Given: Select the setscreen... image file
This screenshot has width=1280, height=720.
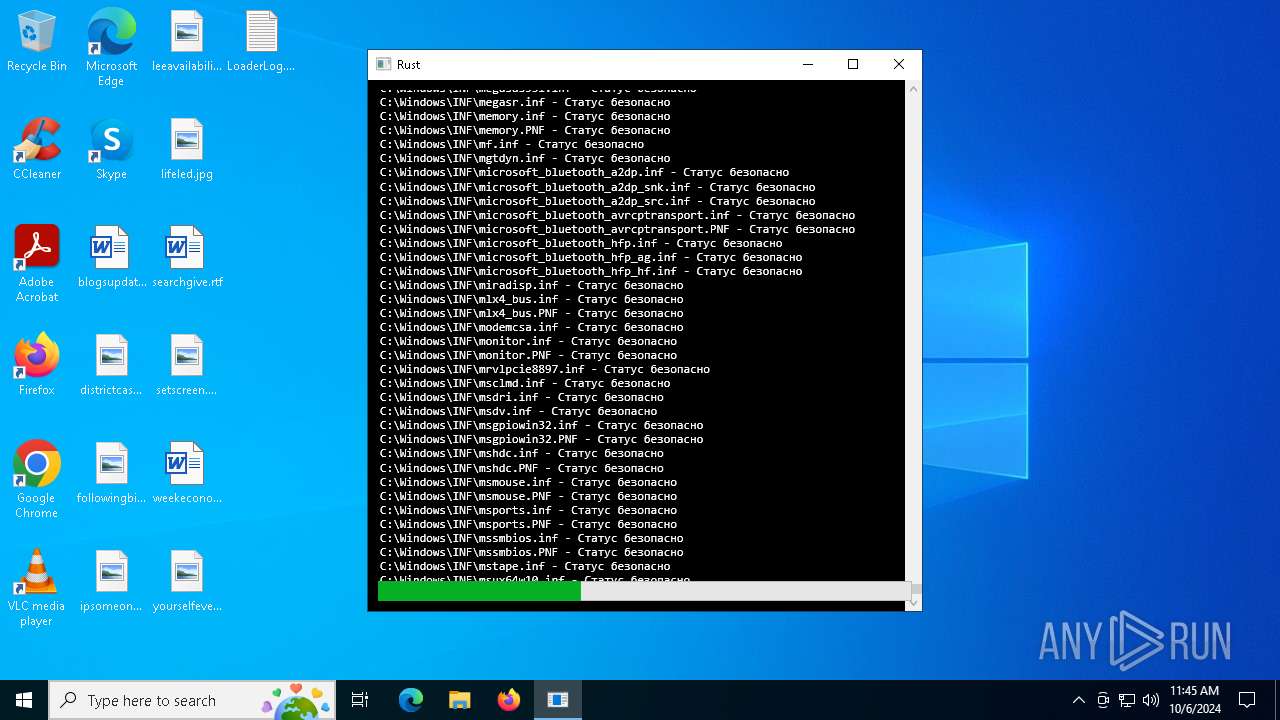Looking at the screenshot, I should [x=186, y=366].
